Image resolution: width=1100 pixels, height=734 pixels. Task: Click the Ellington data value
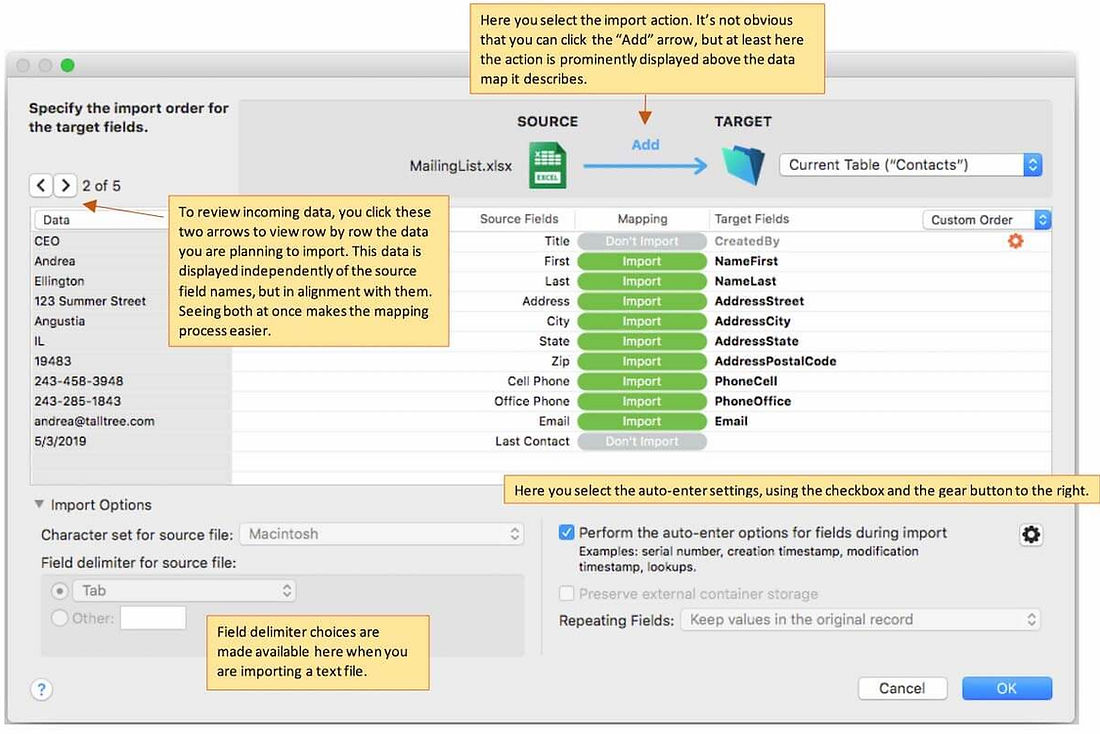point(59,281)
